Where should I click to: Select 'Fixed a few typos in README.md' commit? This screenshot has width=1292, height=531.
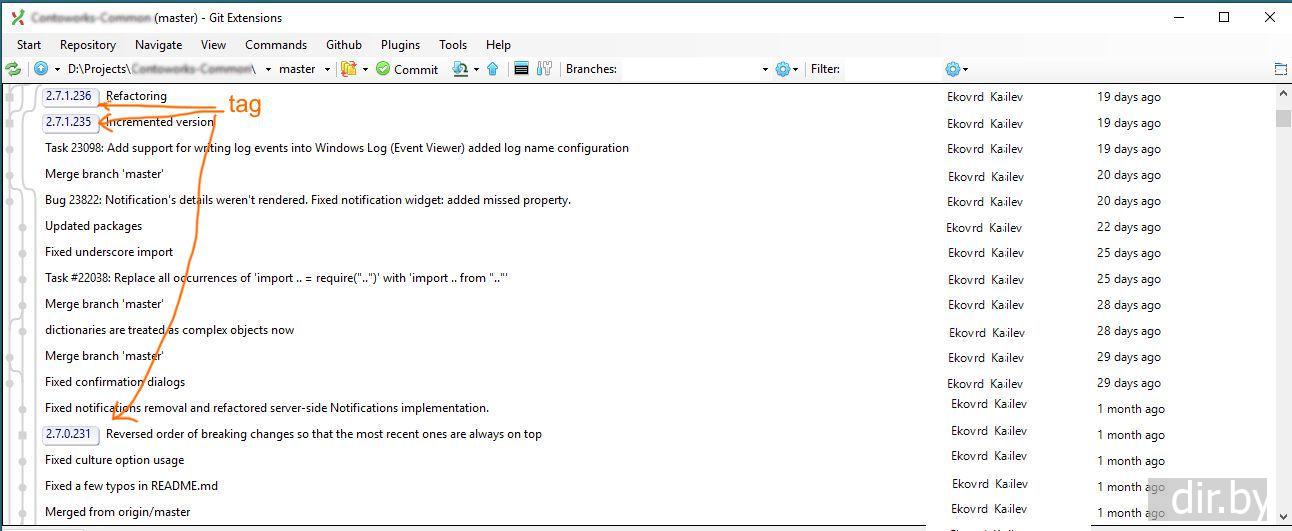(131, 486)
